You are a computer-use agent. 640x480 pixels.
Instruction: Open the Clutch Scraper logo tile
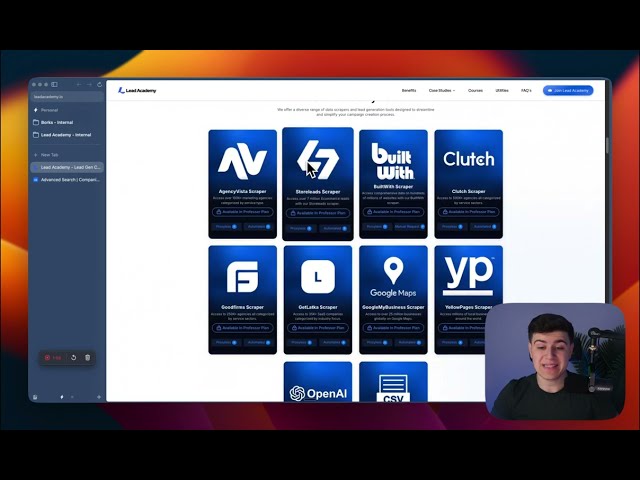coord(468,158)
